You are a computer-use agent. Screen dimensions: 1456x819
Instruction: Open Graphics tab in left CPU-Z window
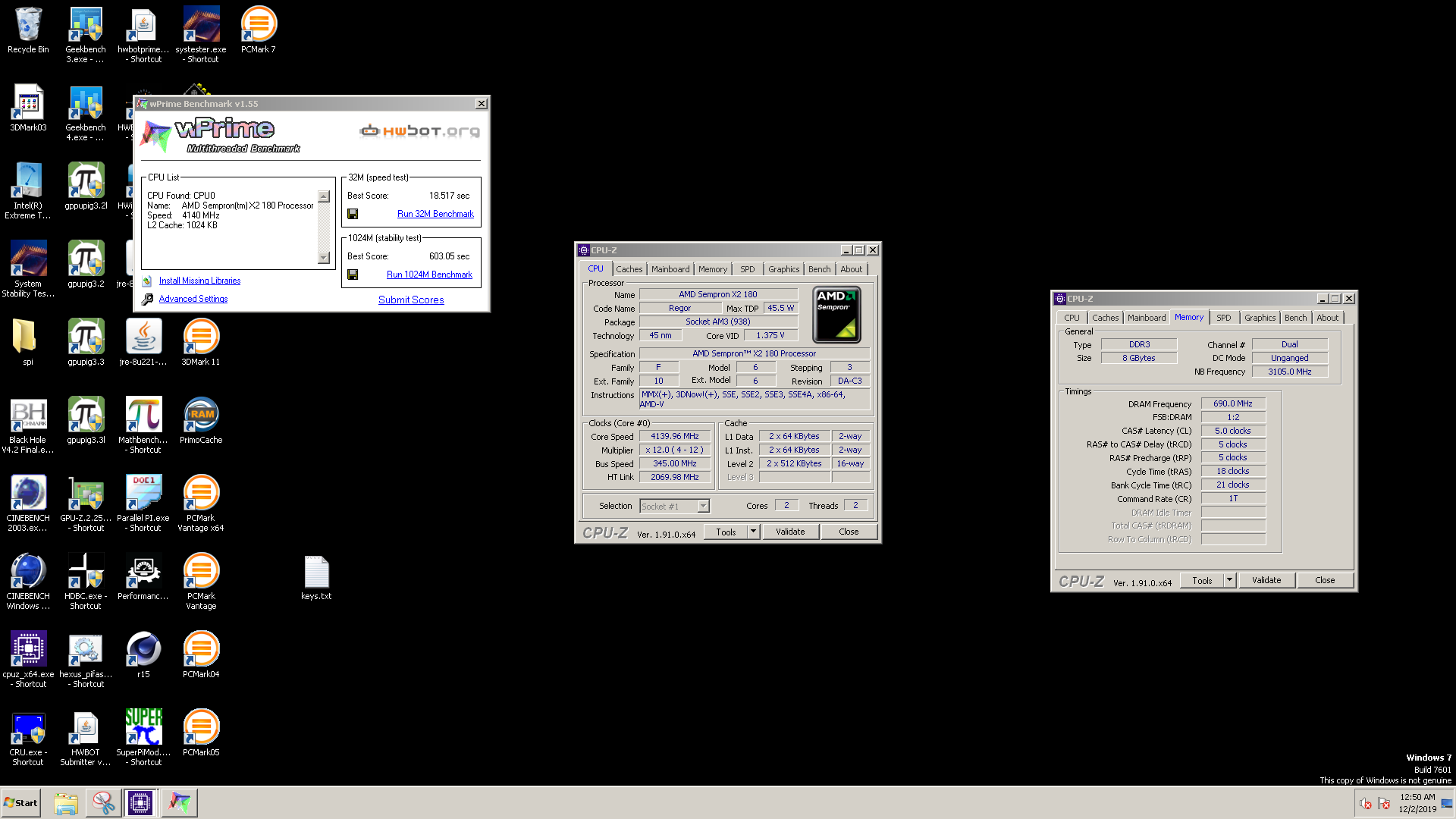(783, 269)
